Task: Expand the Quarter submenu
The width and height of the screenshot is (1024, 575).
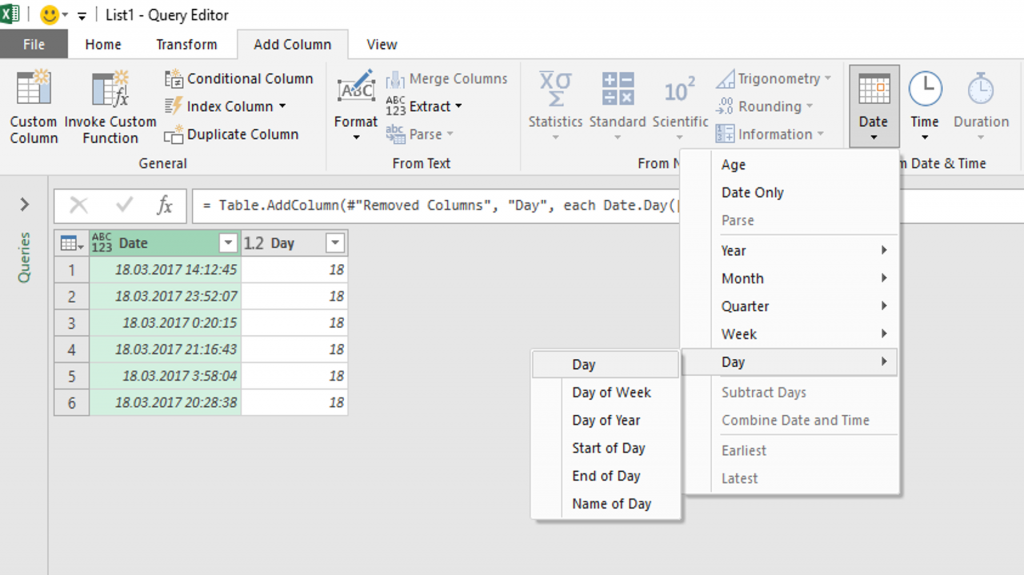Action: 804,306
